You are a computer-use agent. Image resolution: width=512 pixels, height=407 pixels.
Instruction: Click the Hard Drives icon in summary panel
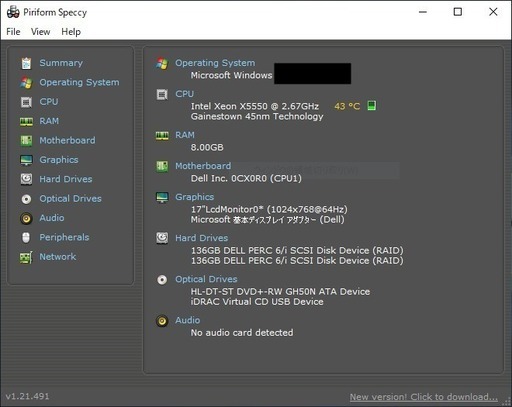pyautogui.click(x=162, y=238)
